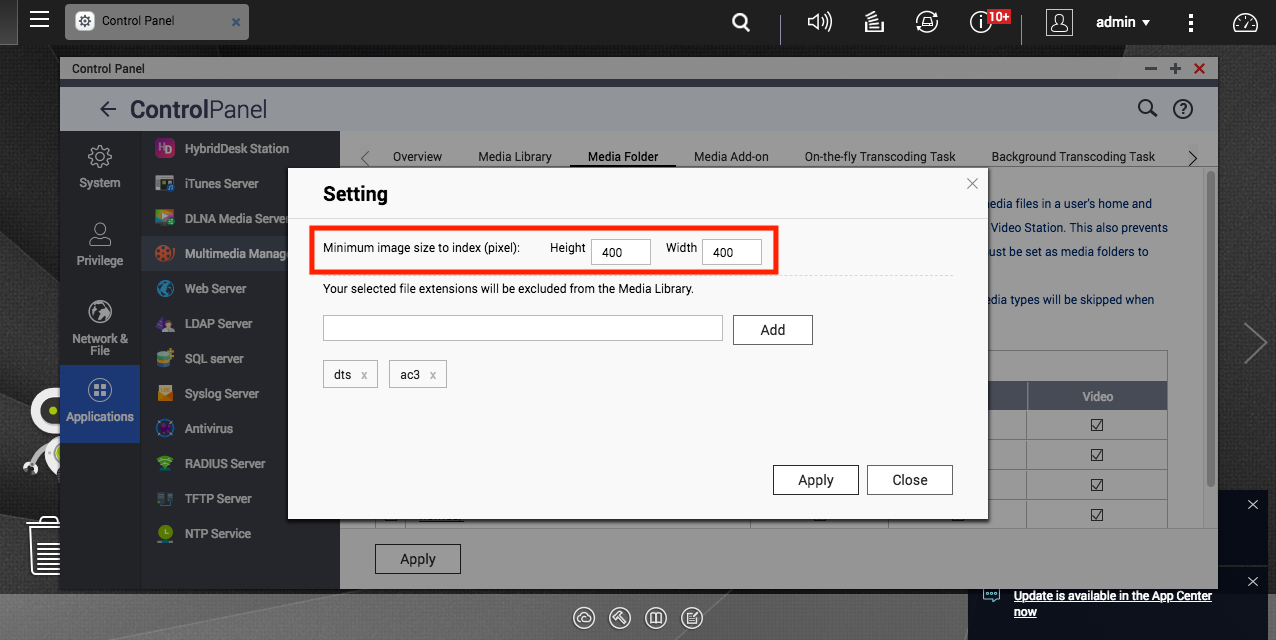
Task: Open event notifications info icon
Action: 980,22
